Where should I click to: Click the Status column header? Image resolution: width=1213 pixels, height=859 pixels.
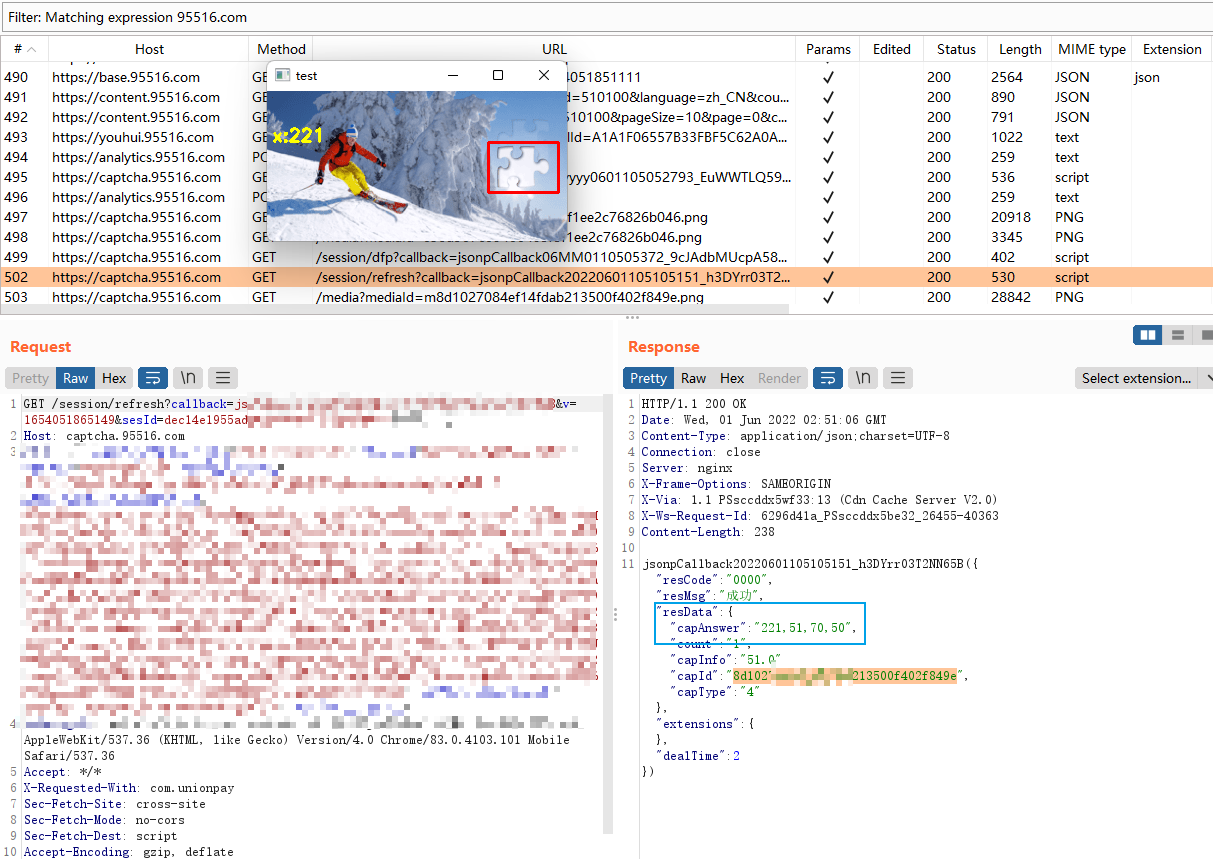click(956, 49)
